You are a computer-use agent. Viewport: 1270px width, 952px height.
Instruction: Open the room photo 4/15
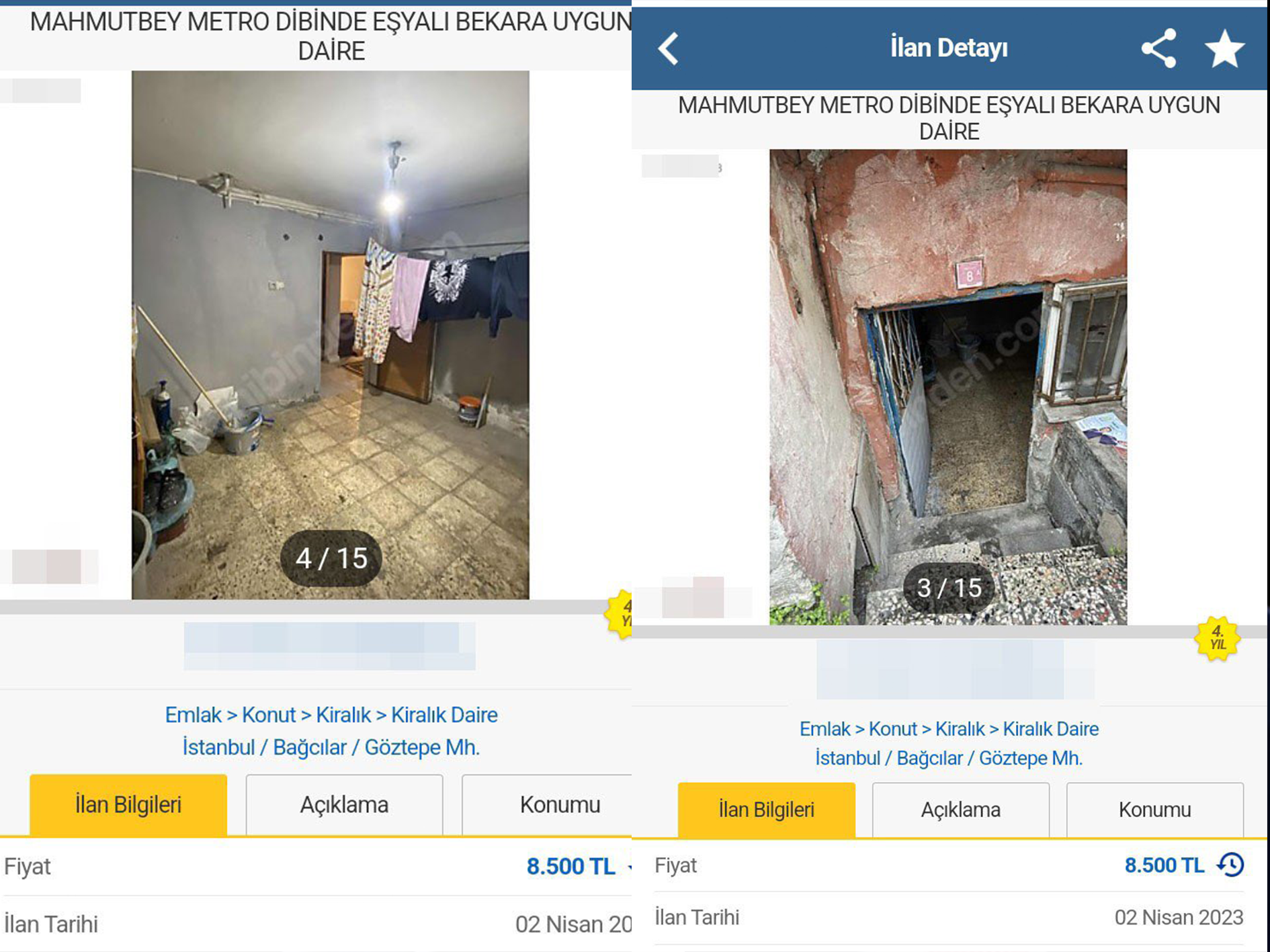coord(331,335)
